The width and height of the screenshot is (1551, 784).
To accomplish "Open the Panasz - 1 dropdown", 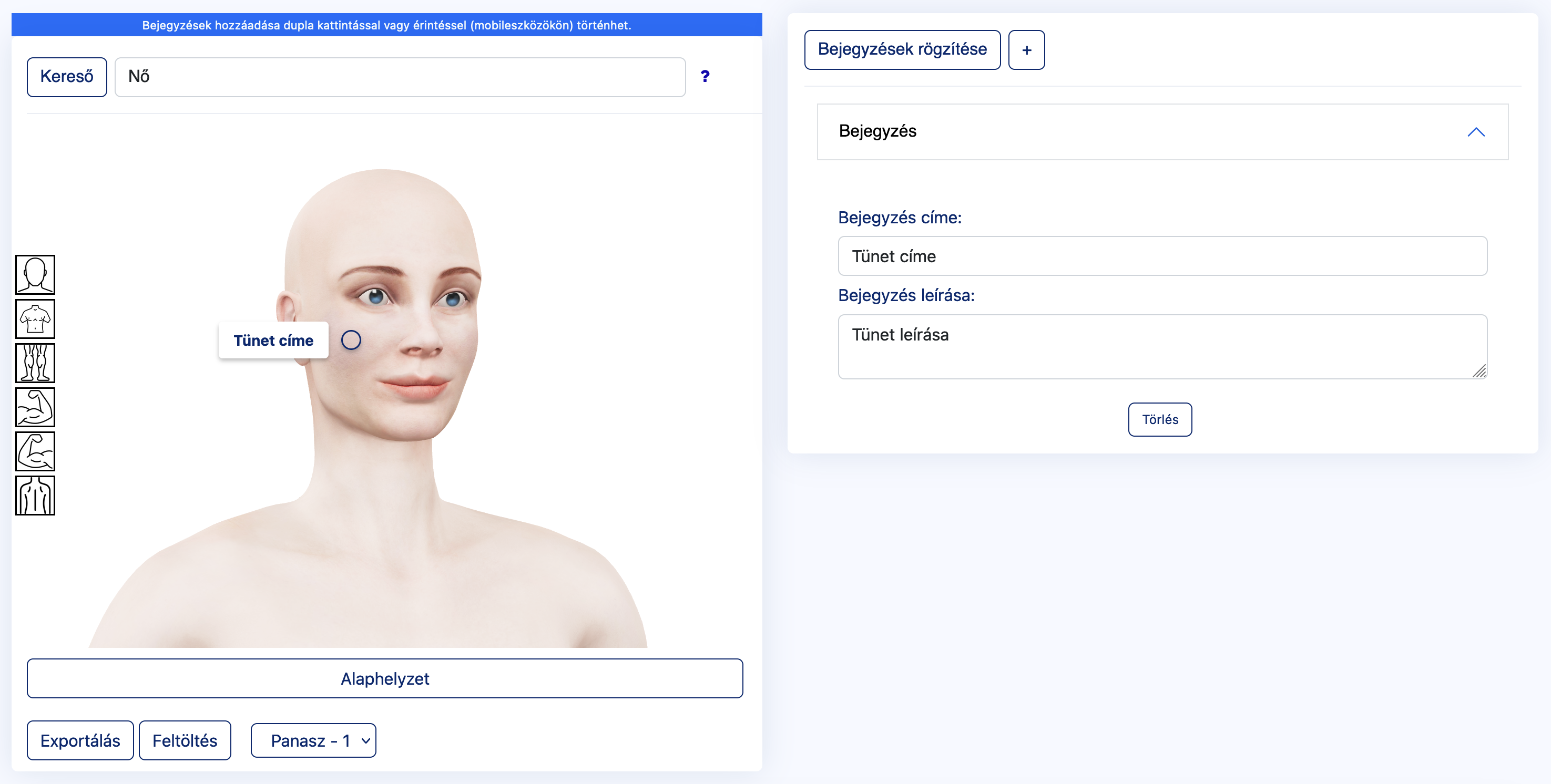I will 313,740.
